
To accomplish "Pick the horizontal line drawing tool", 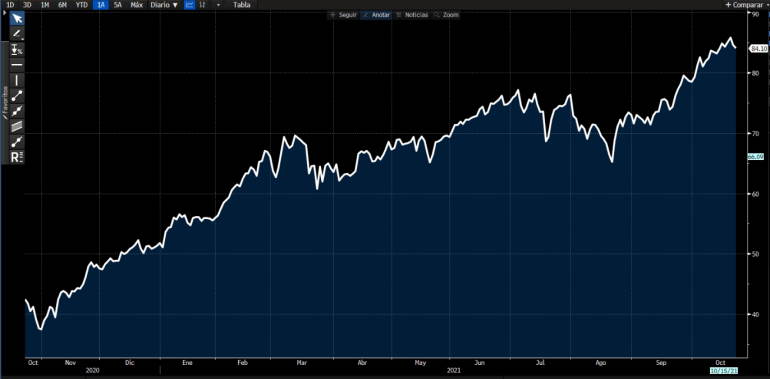I will click(x=17, y=65).
